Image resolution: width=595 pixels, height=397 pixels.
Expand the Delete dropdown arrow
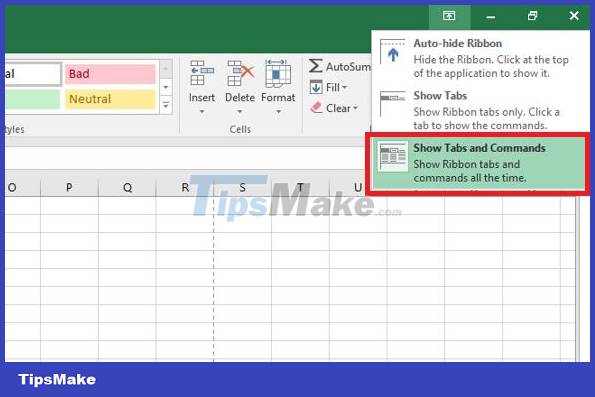240,112
